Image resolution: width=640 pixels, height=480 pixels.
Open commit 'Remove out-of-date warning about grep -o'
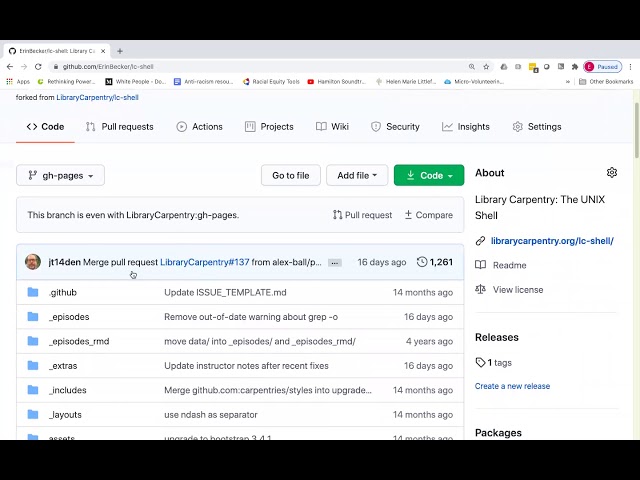point(251,317)
